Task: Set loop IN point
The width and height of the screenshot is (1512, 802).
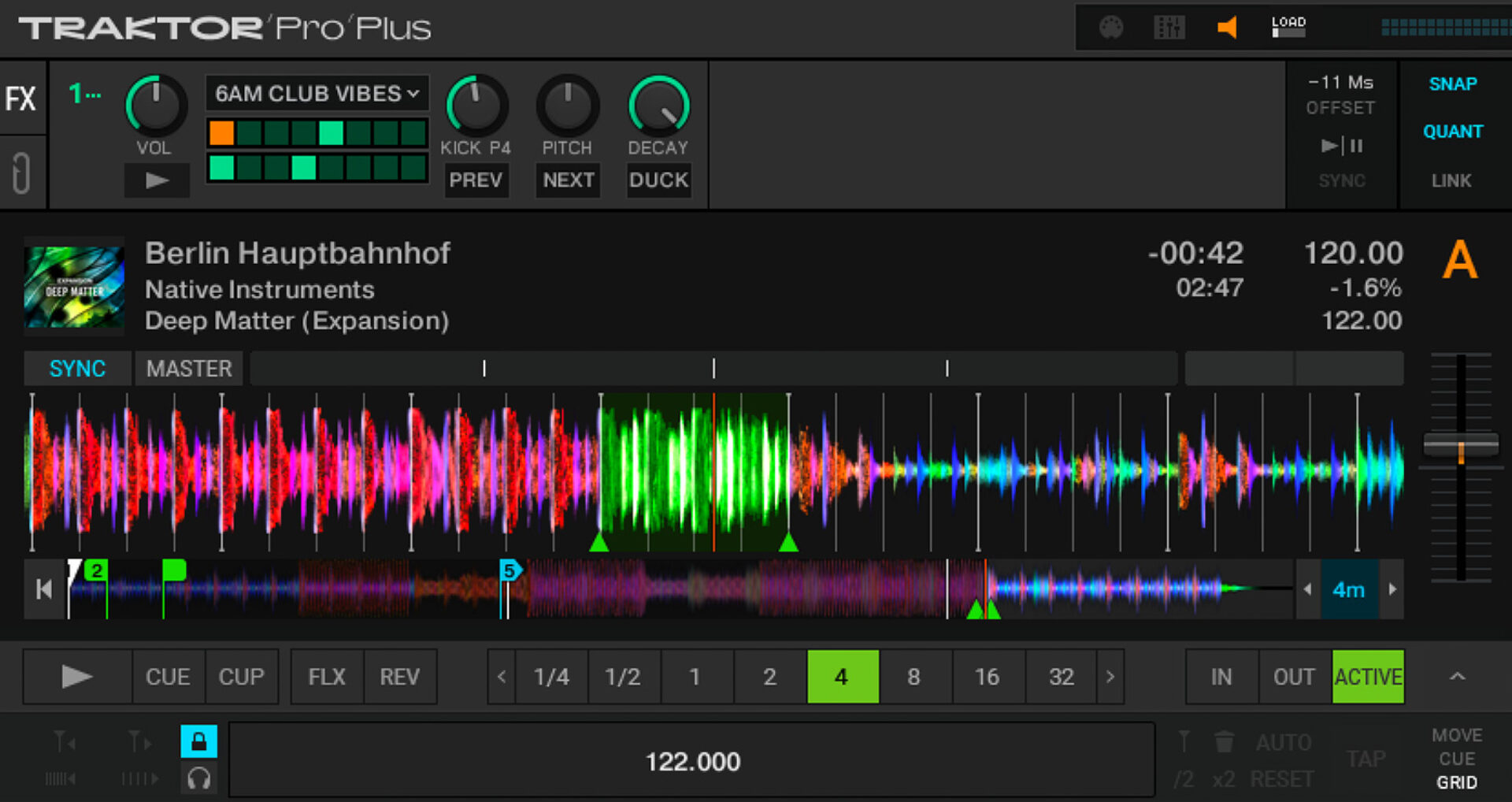Action: click(x=1221, y=677)
